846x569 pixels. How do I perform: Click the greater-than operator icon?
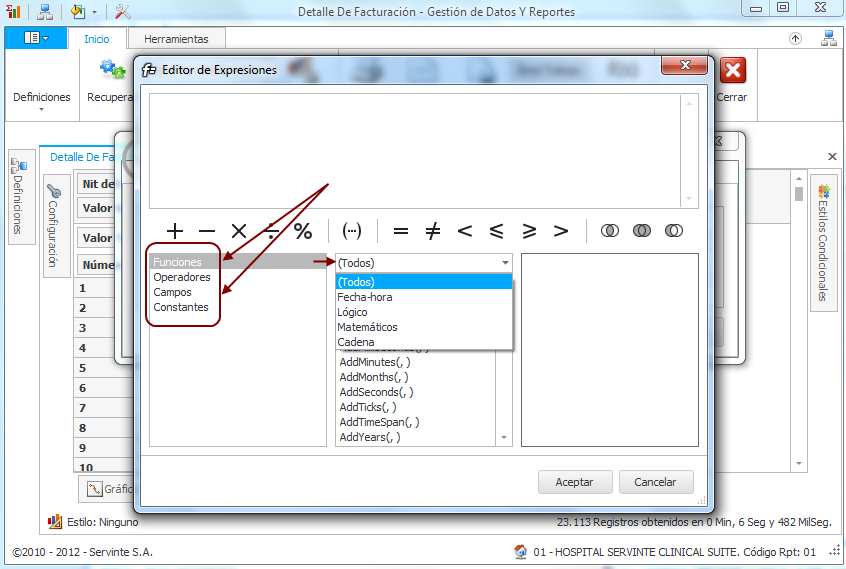pyautogui.click(x=561, y=231)
